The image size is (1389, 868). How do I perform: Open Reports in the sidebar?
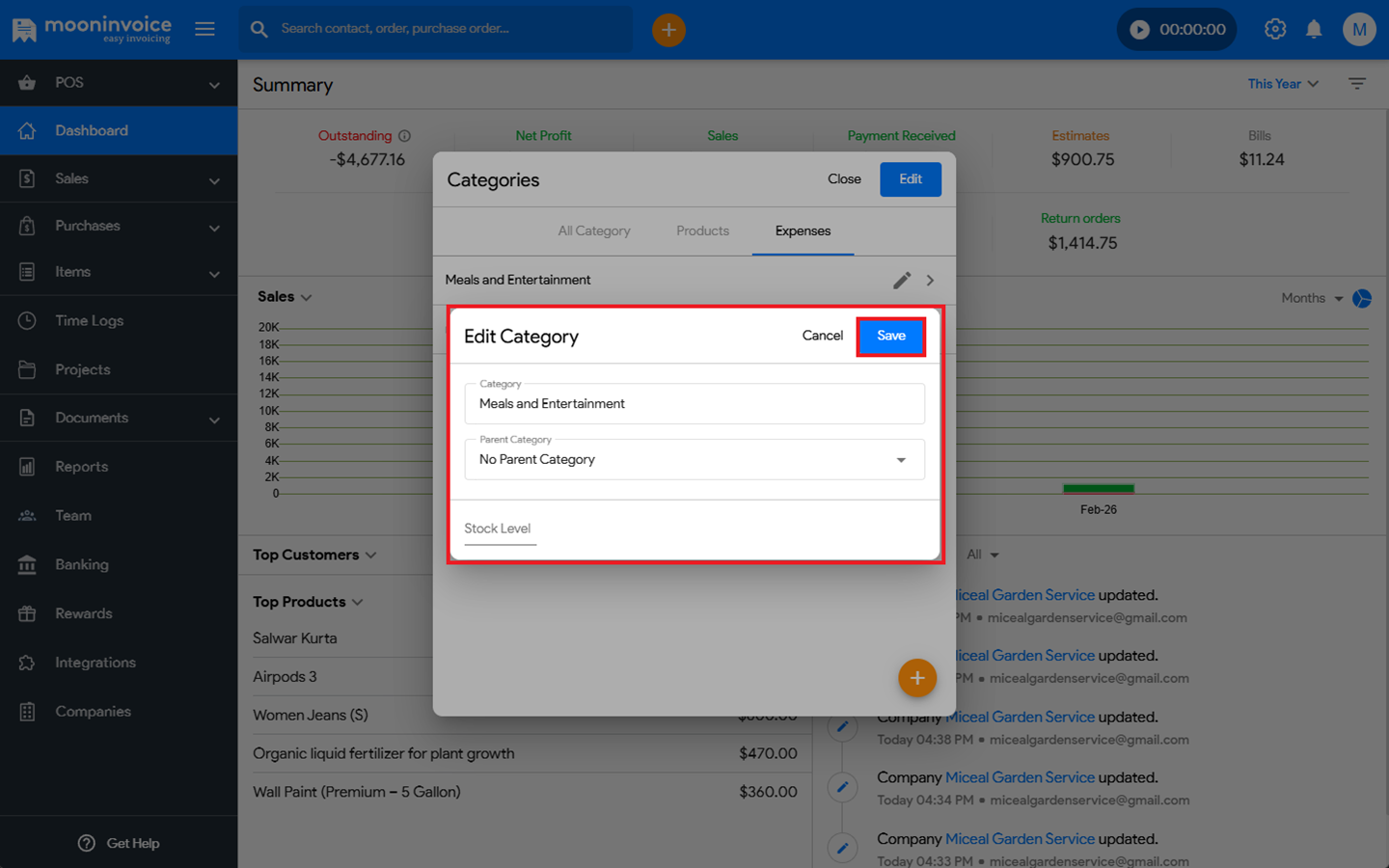pos(81,467)
